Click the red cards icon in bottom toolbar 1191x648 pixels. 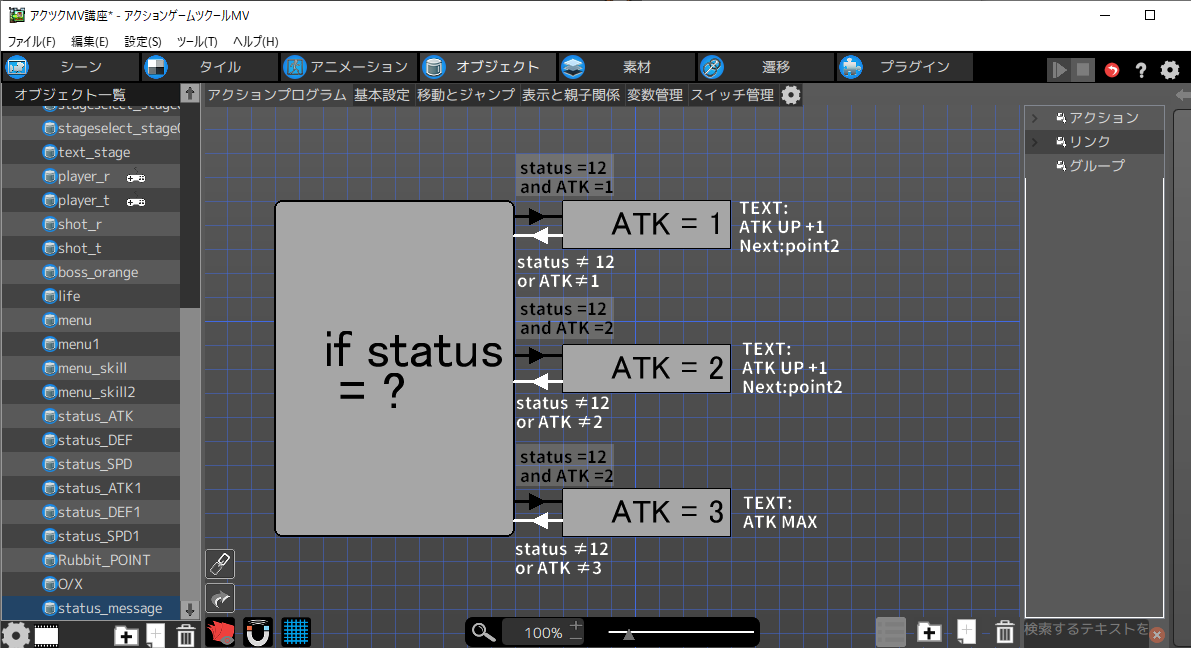(220, 632)
